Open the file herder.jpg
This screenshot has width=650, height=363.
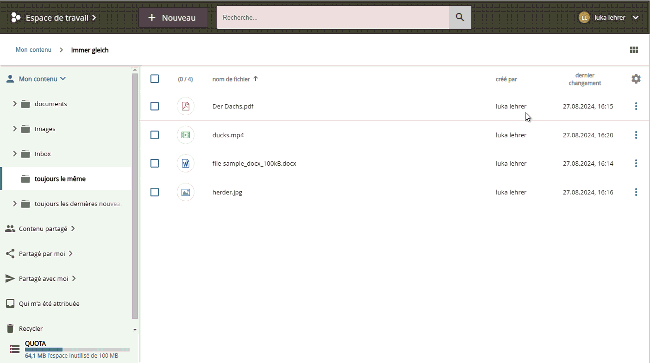pyautogui.click(x=227, y=192)
